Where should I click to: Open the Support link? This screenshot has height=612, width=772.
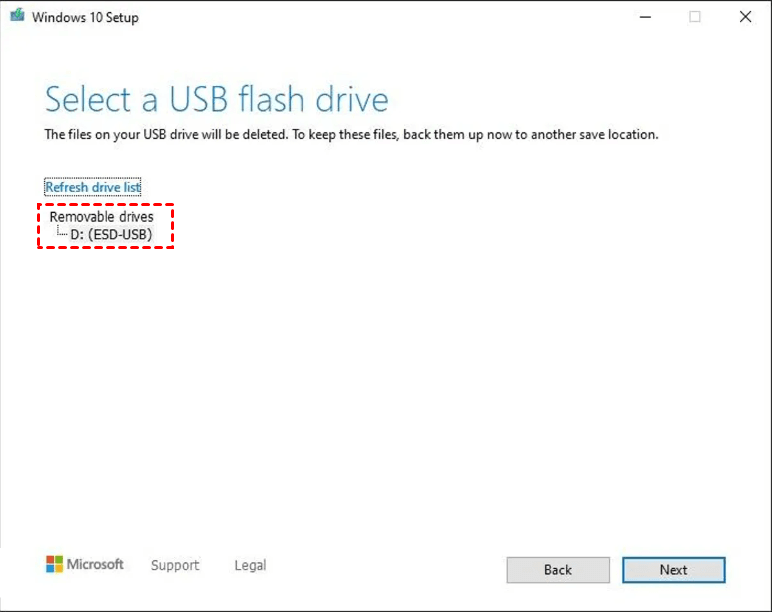point(175,565)
